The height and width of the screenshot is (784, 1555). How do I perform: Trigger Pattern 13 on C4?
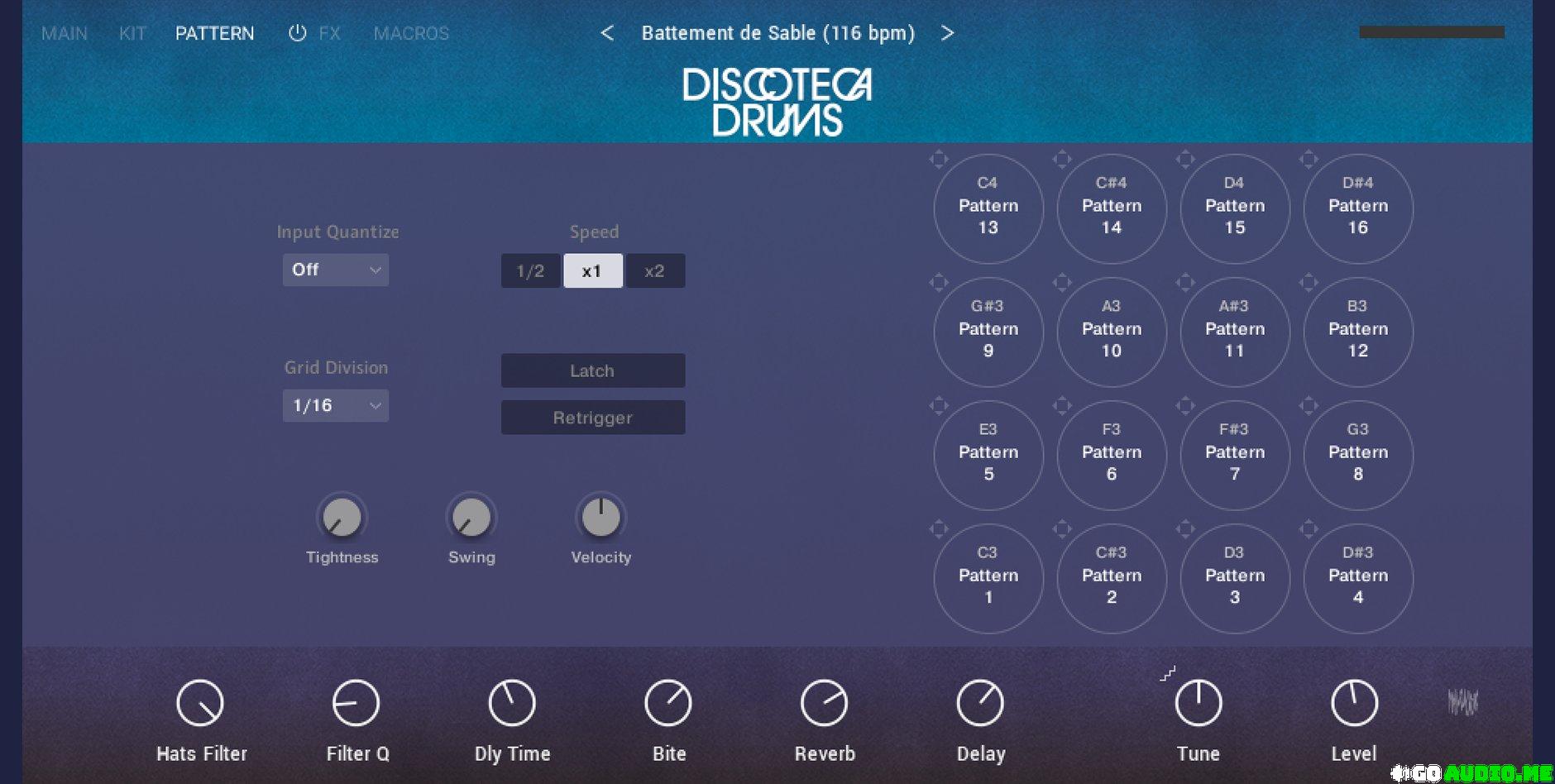pos(988,209)
